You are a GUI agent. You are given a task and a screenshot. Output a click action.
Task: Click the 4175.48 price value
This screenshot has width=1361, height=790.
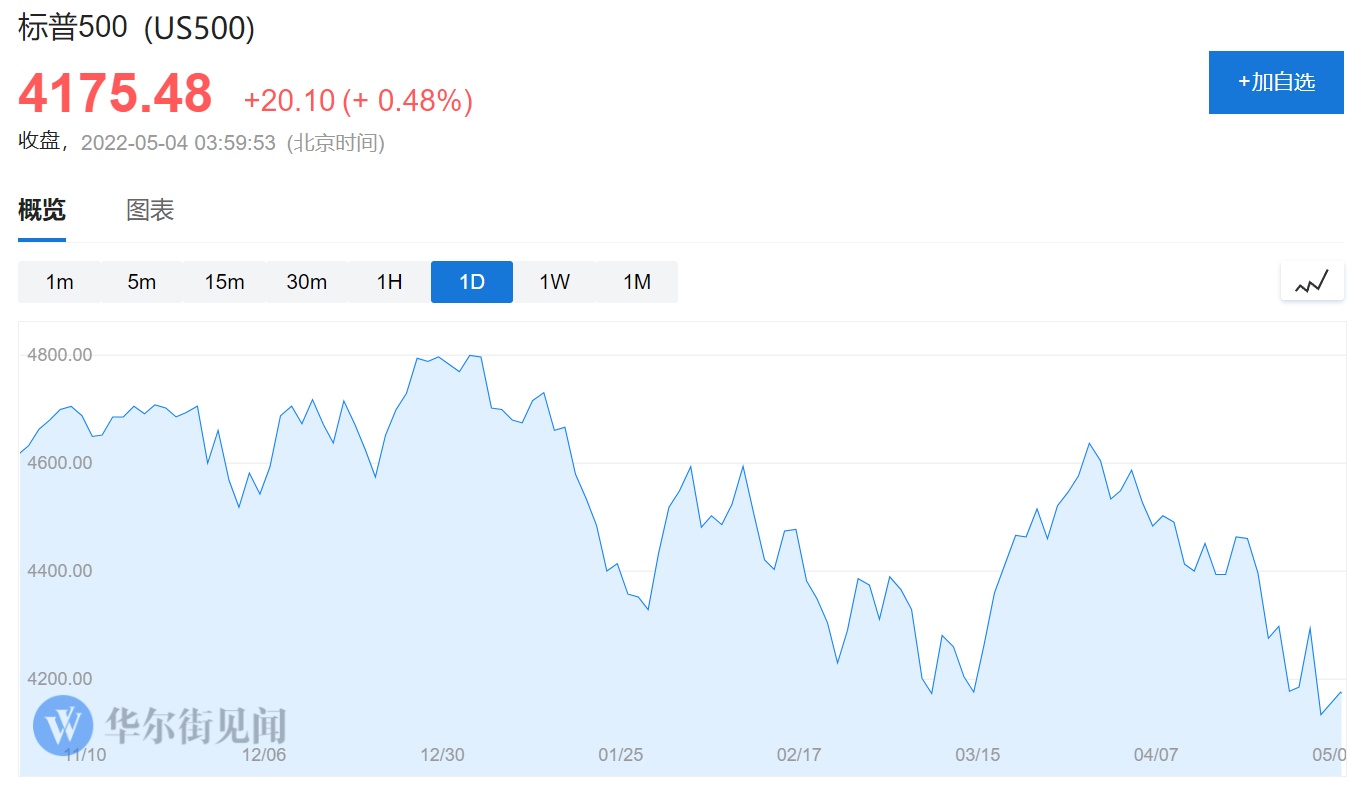(x=115, y=94)
